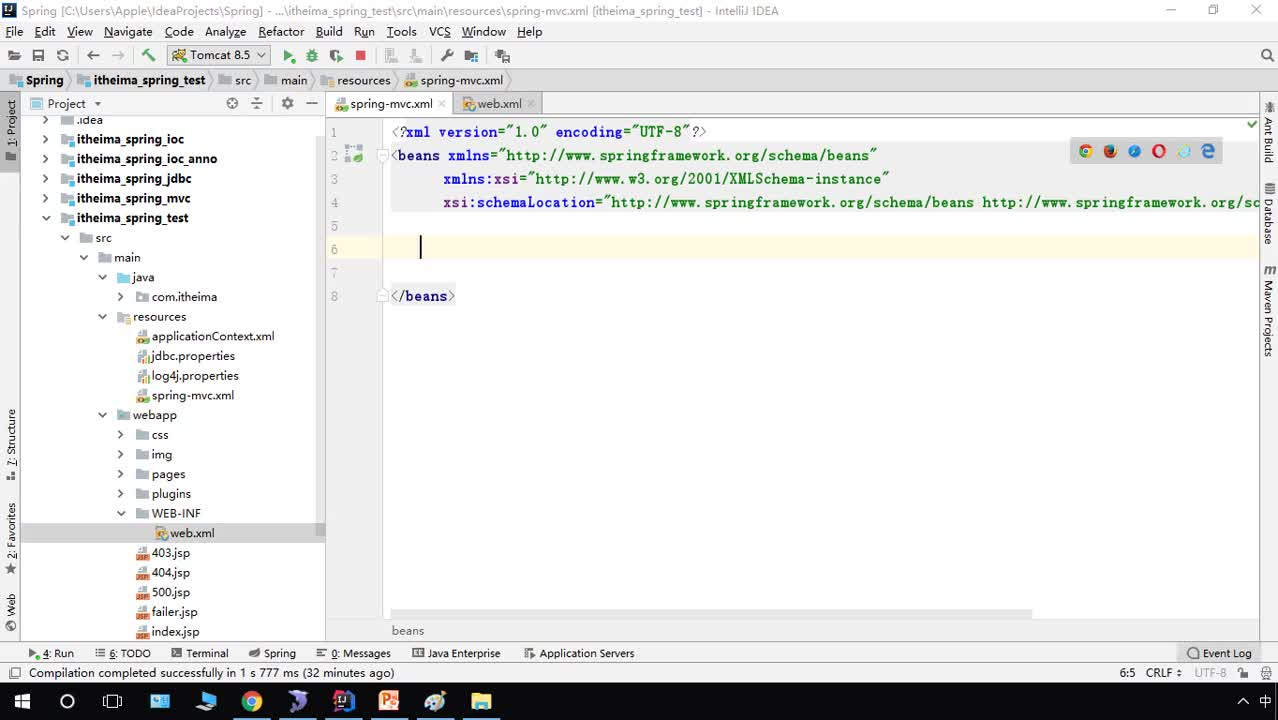Viewport: 1278px width, 720px height.
Task: Preview the file in the Chrome browser icon
Action: (1086, 151)
